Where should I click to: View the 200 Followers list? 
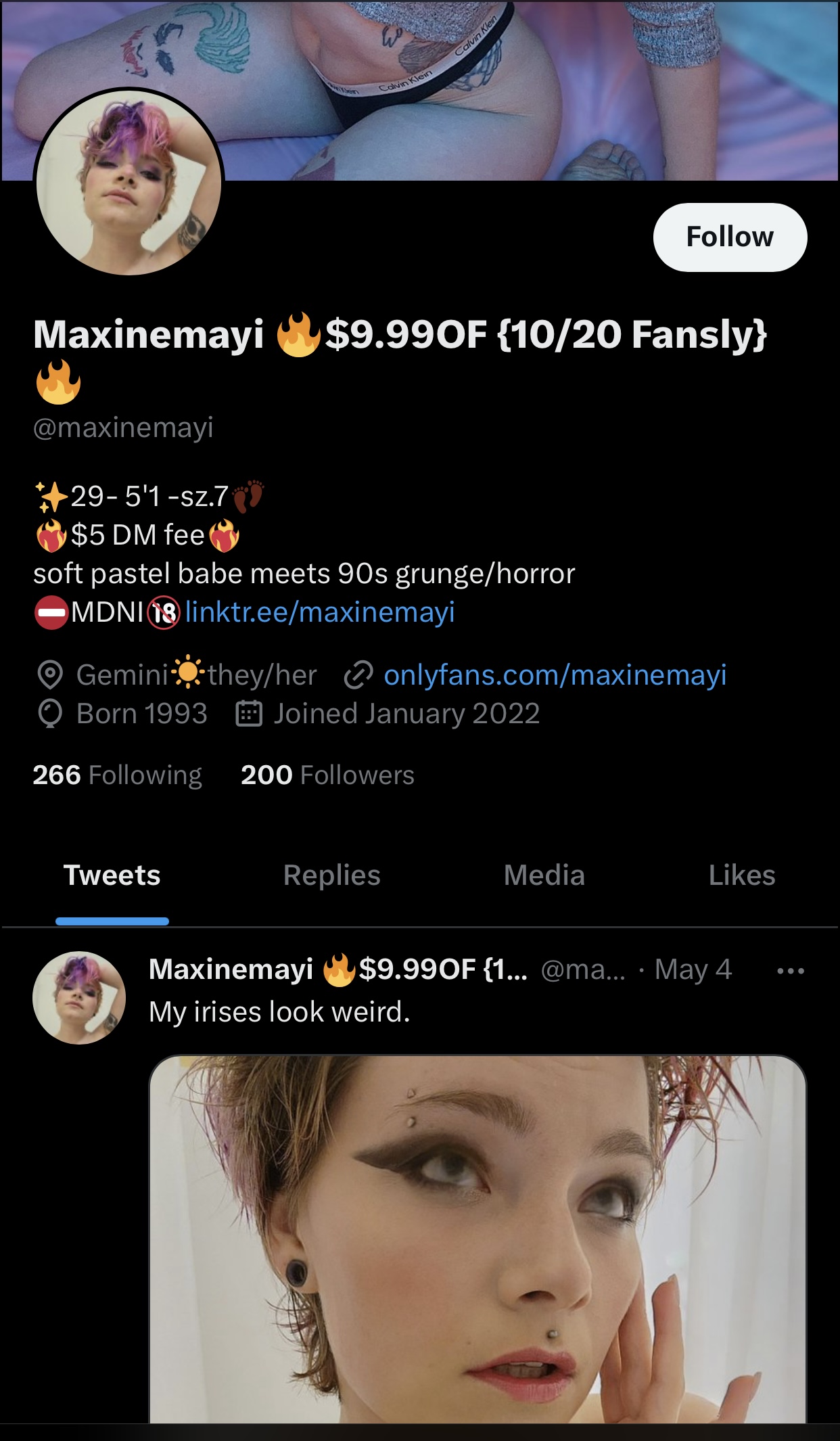(x=327, y=775)
